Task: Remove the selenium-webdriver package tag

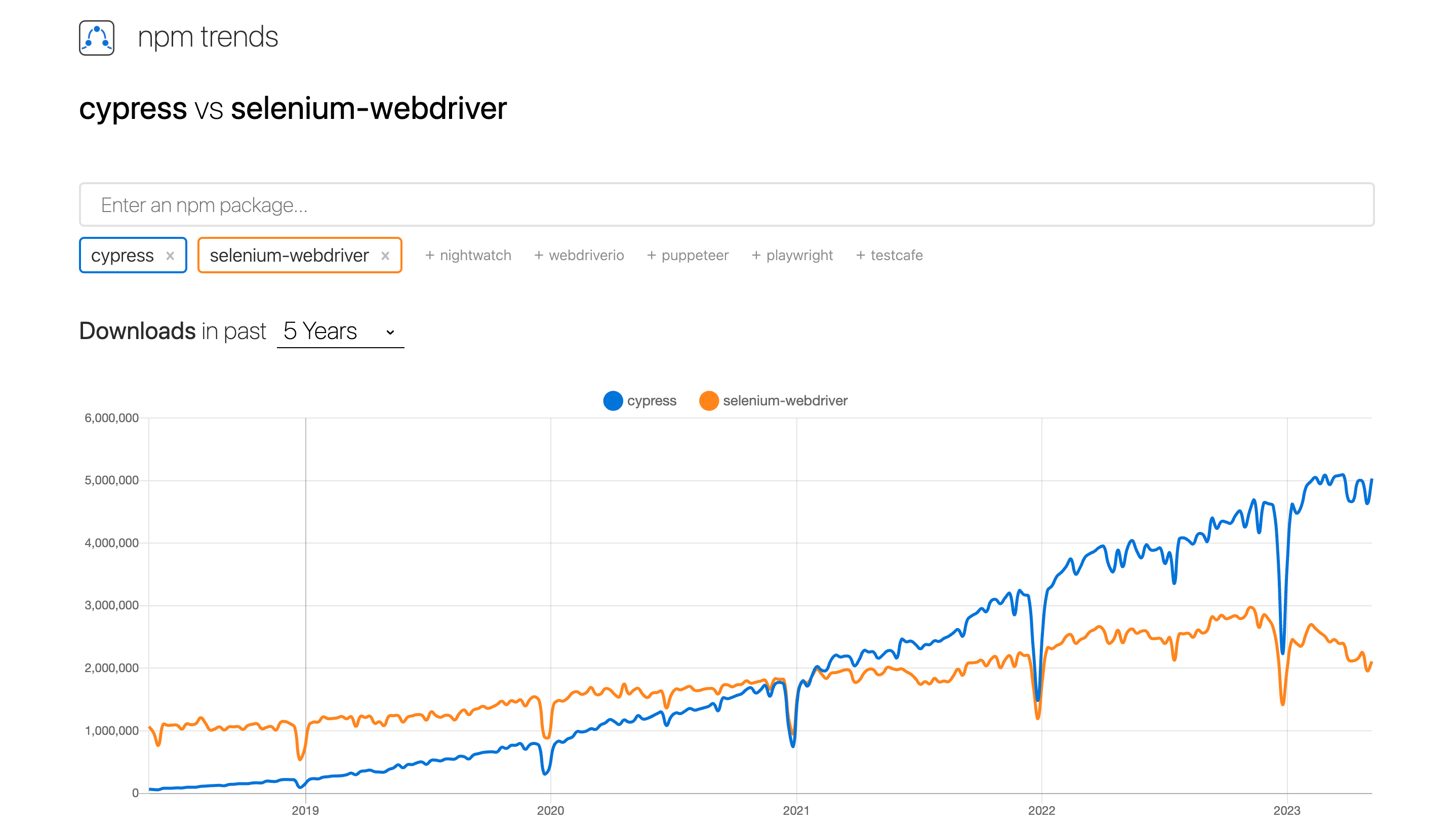Action: pyautogui.click(x=385, y=256)
